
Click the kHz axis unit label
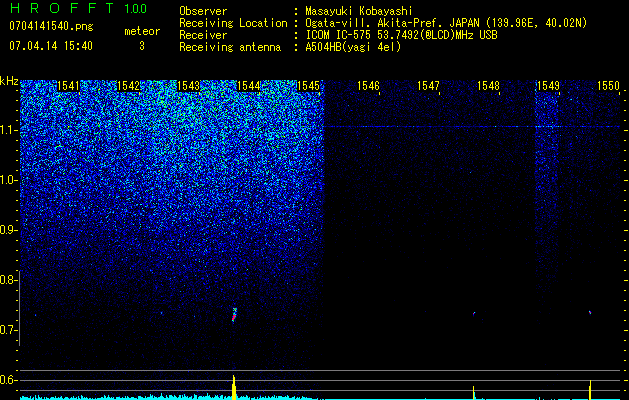9,82
